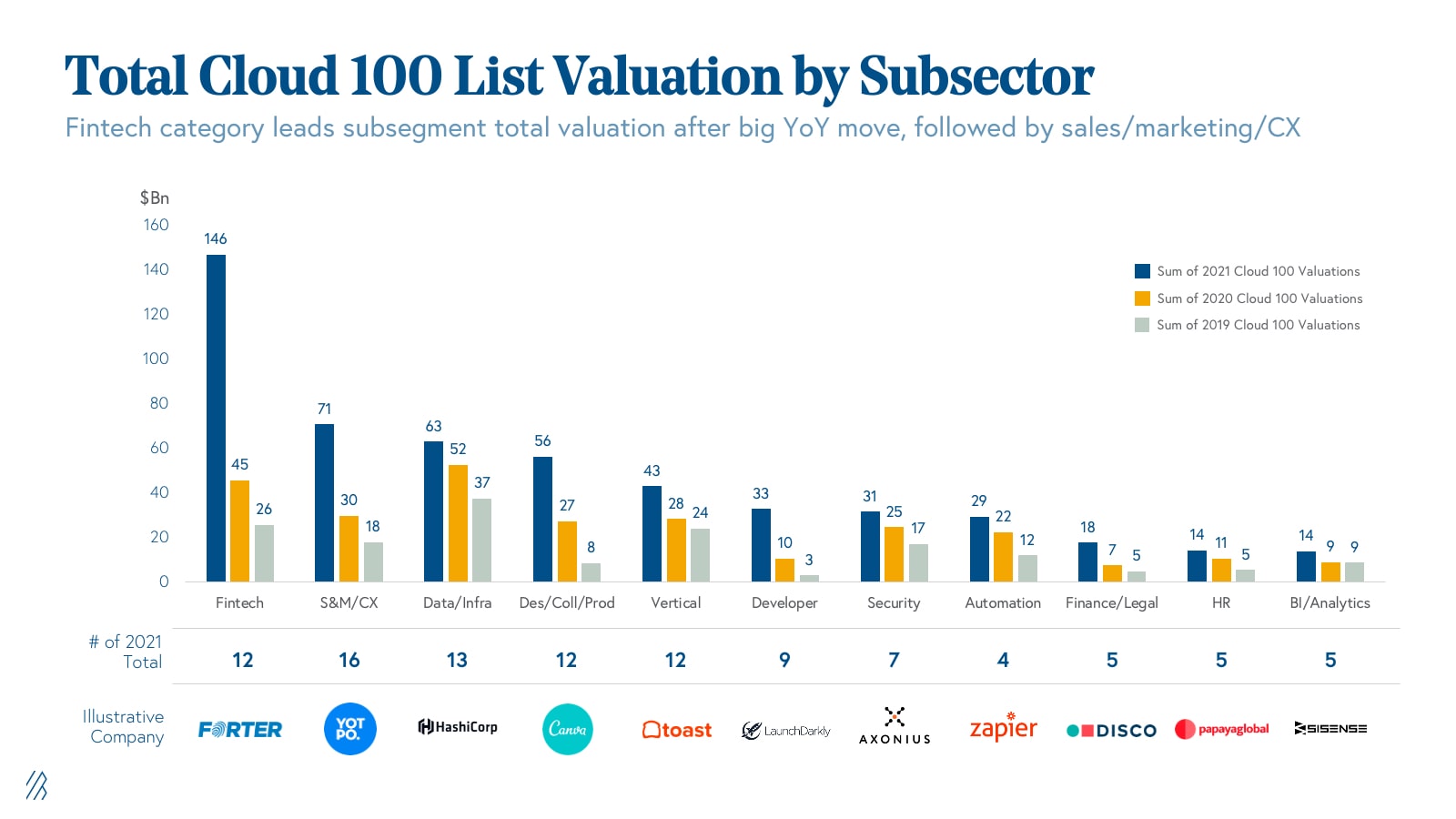Viewport: 1456px width, 819px height.
Task: Click the Canva teal logo
Action: pyautogui.click(x=567, y=729)
